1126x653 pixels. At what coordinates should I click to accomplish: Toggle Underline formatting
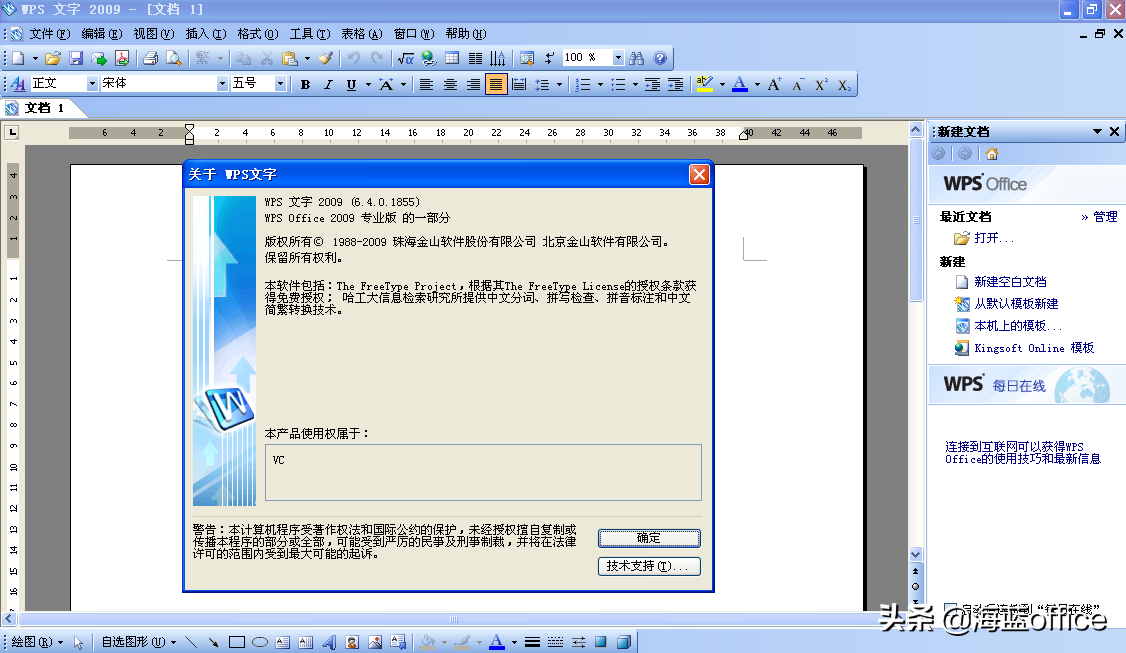coord(351,85)
